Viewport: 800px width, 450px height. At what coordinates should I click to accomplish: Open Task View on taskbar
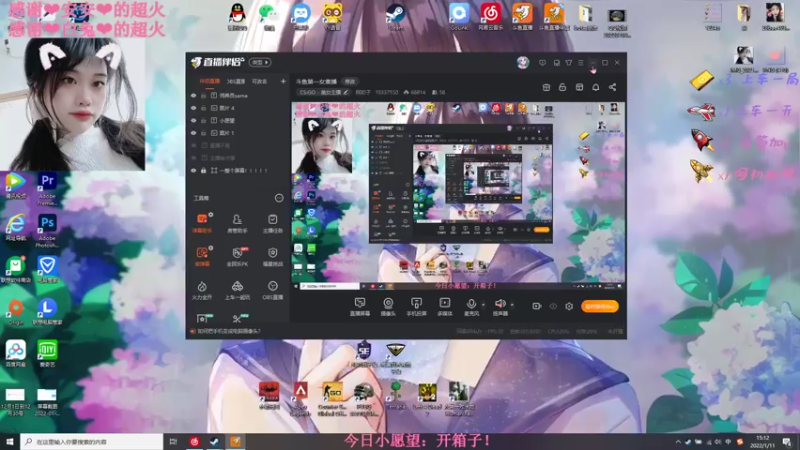click(x=173, y=442)
